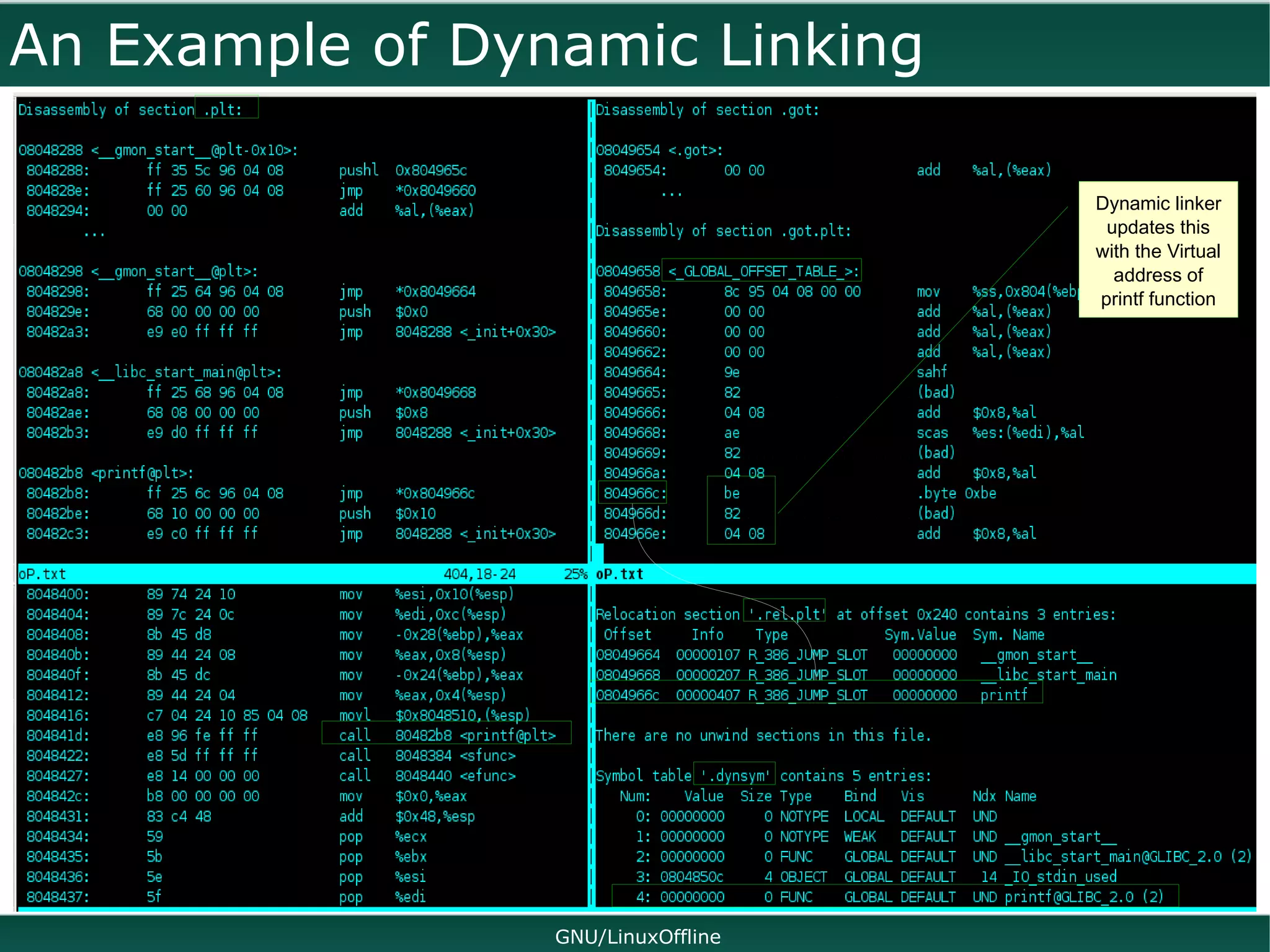Select the label '08048298 <__gmon_start__@plt>:'
The height and width of the screenshot is (952, 1270).
coord(138,271)
